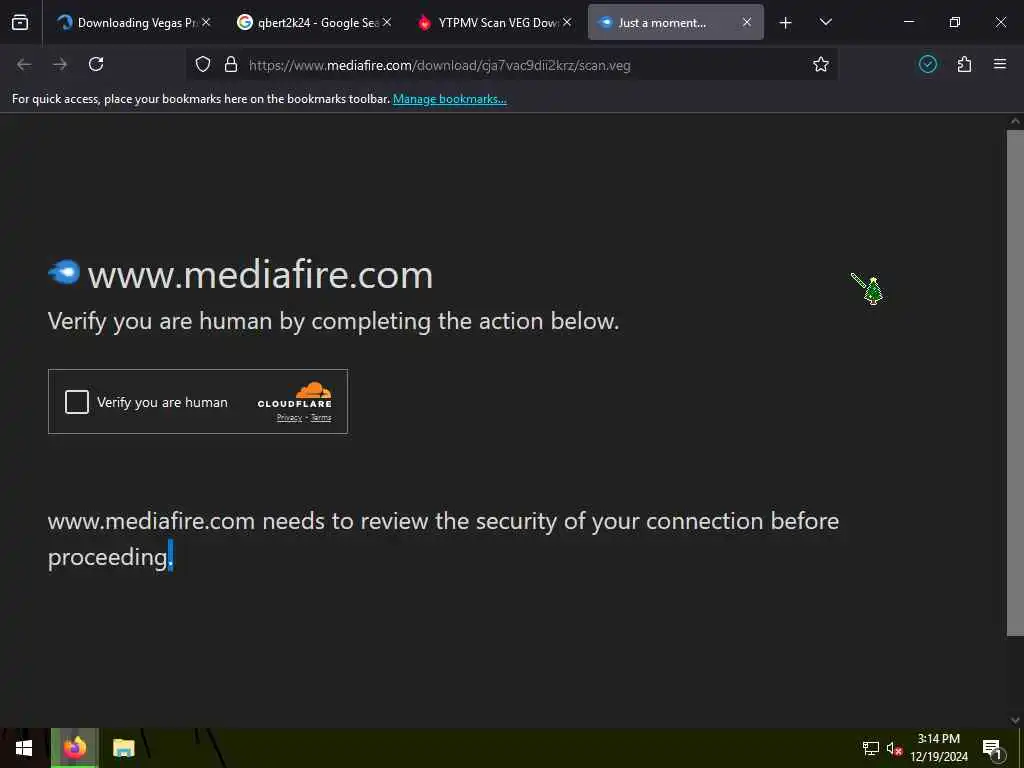Open a new tab with plus button
1024x768 pixels.
pos(786,23)
